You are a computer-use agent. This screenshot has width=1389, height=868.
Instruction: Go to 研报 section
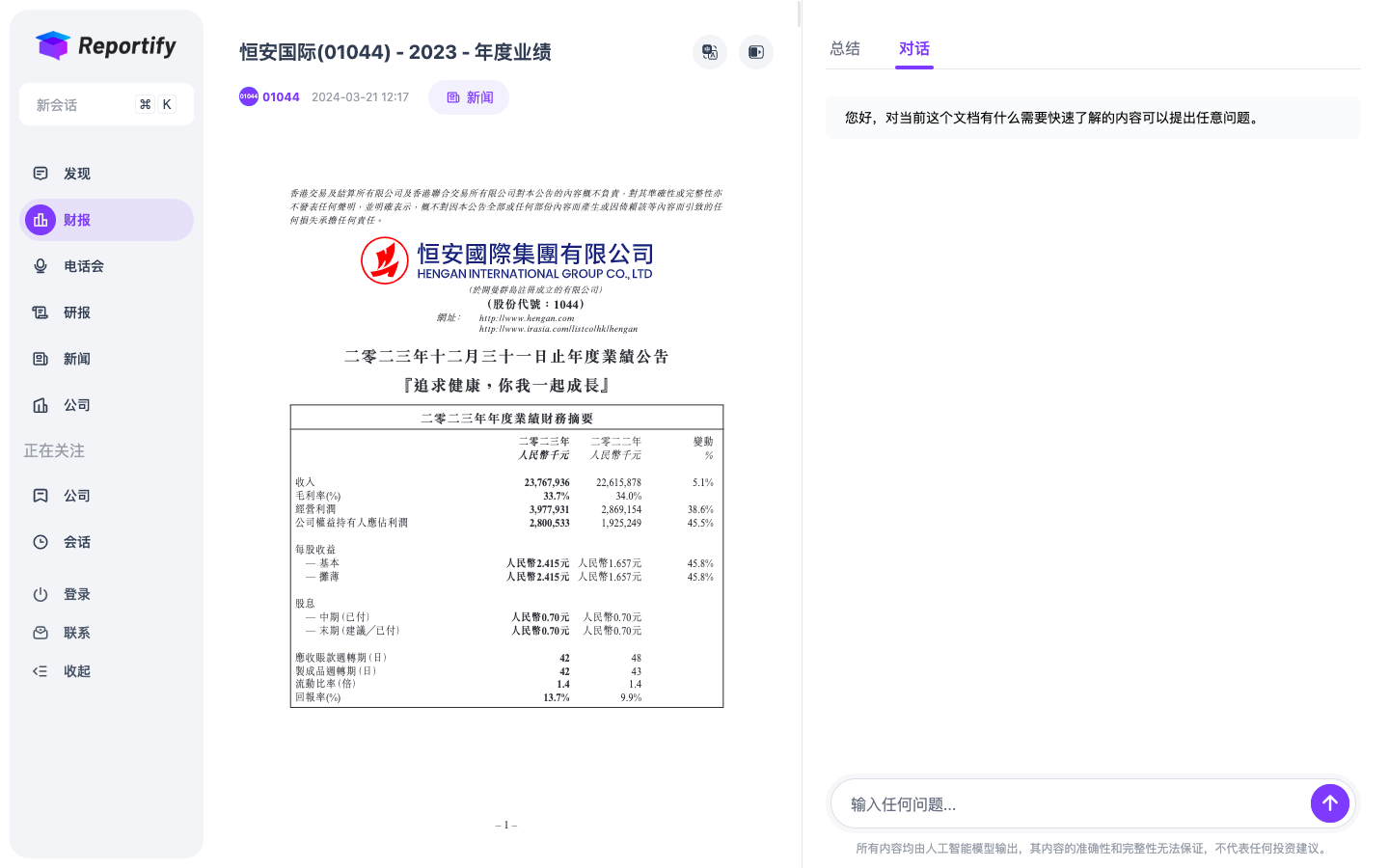point(106,312)
